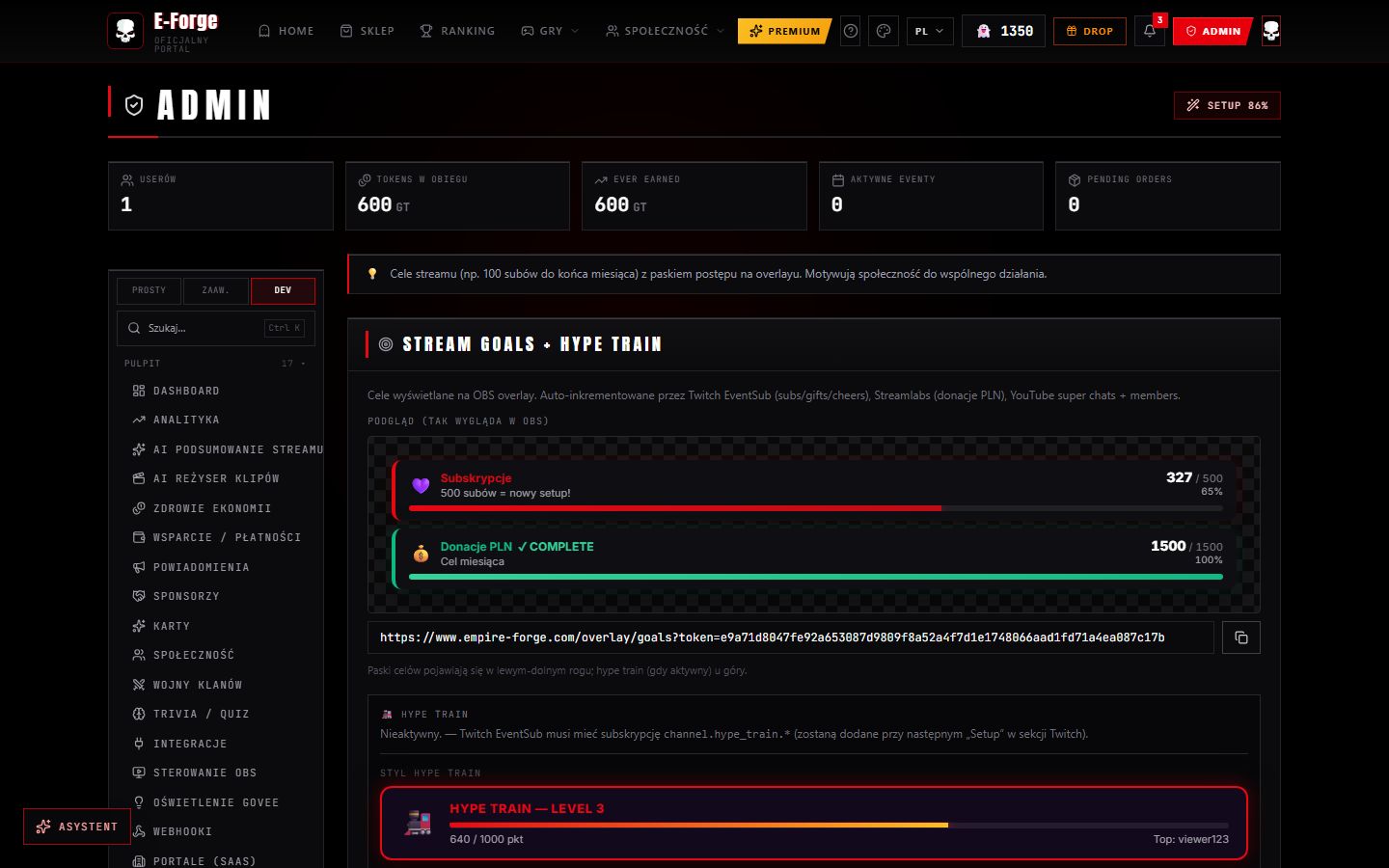Click the Sponsorzy handshake icon

coord(139,596)
